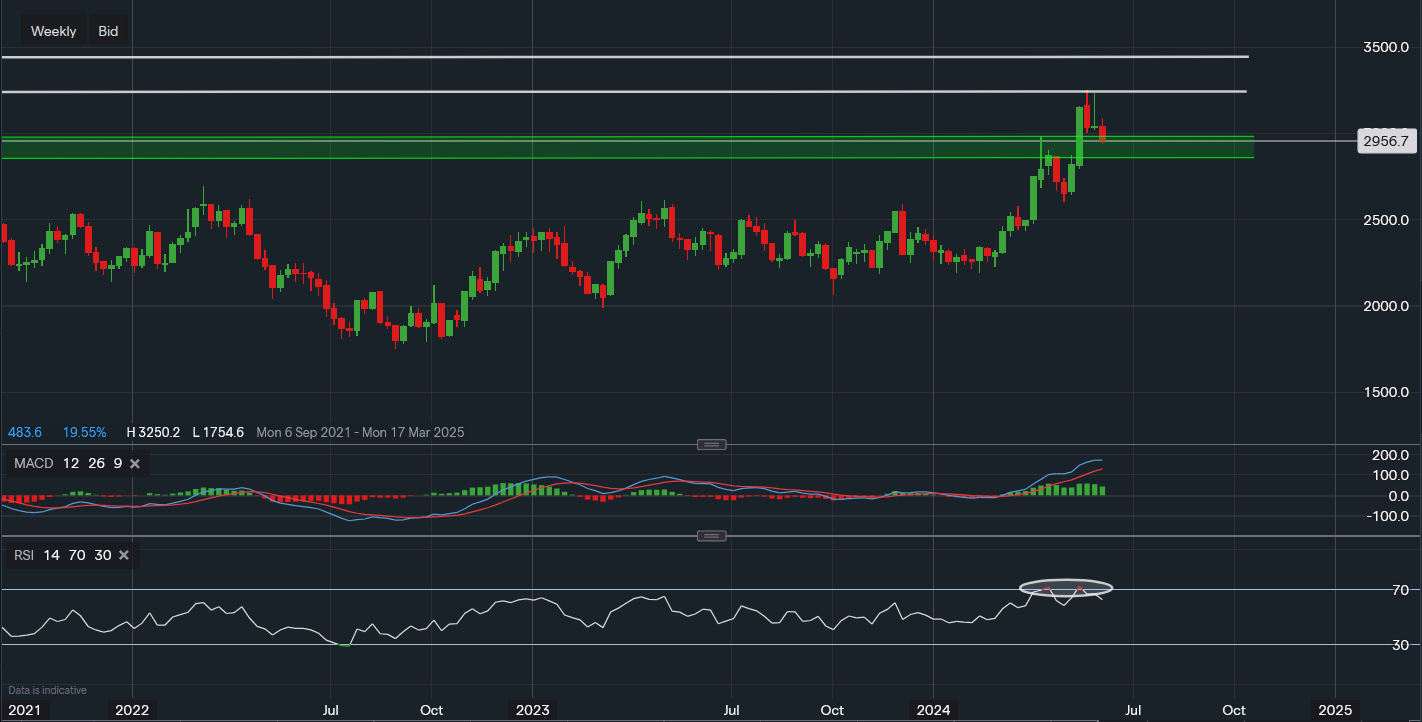
Task: Toggle the Bid price type selector
Action: coord(108,31)
